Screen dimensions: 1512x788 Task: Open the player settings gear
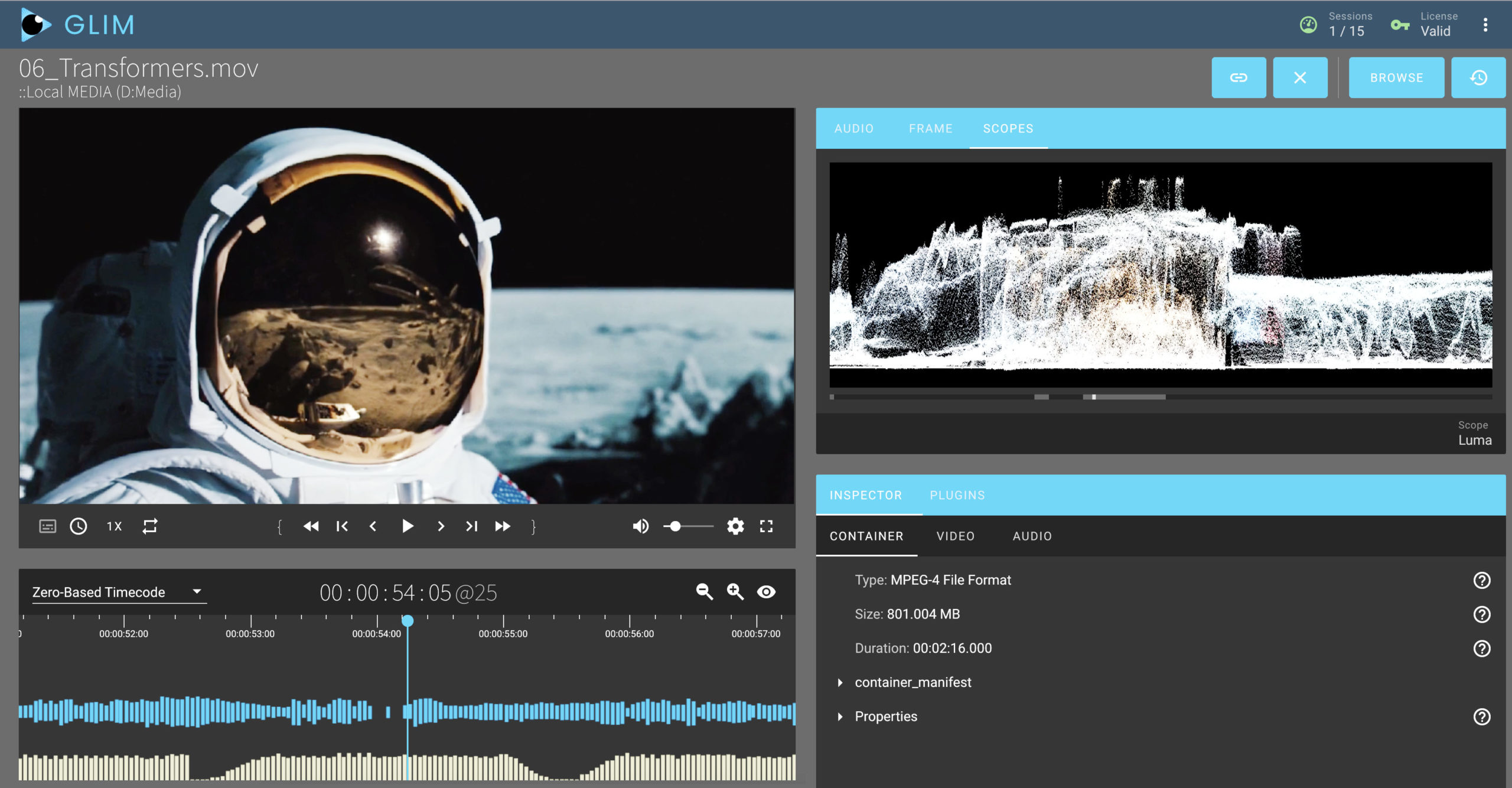[x=735, y=526]
